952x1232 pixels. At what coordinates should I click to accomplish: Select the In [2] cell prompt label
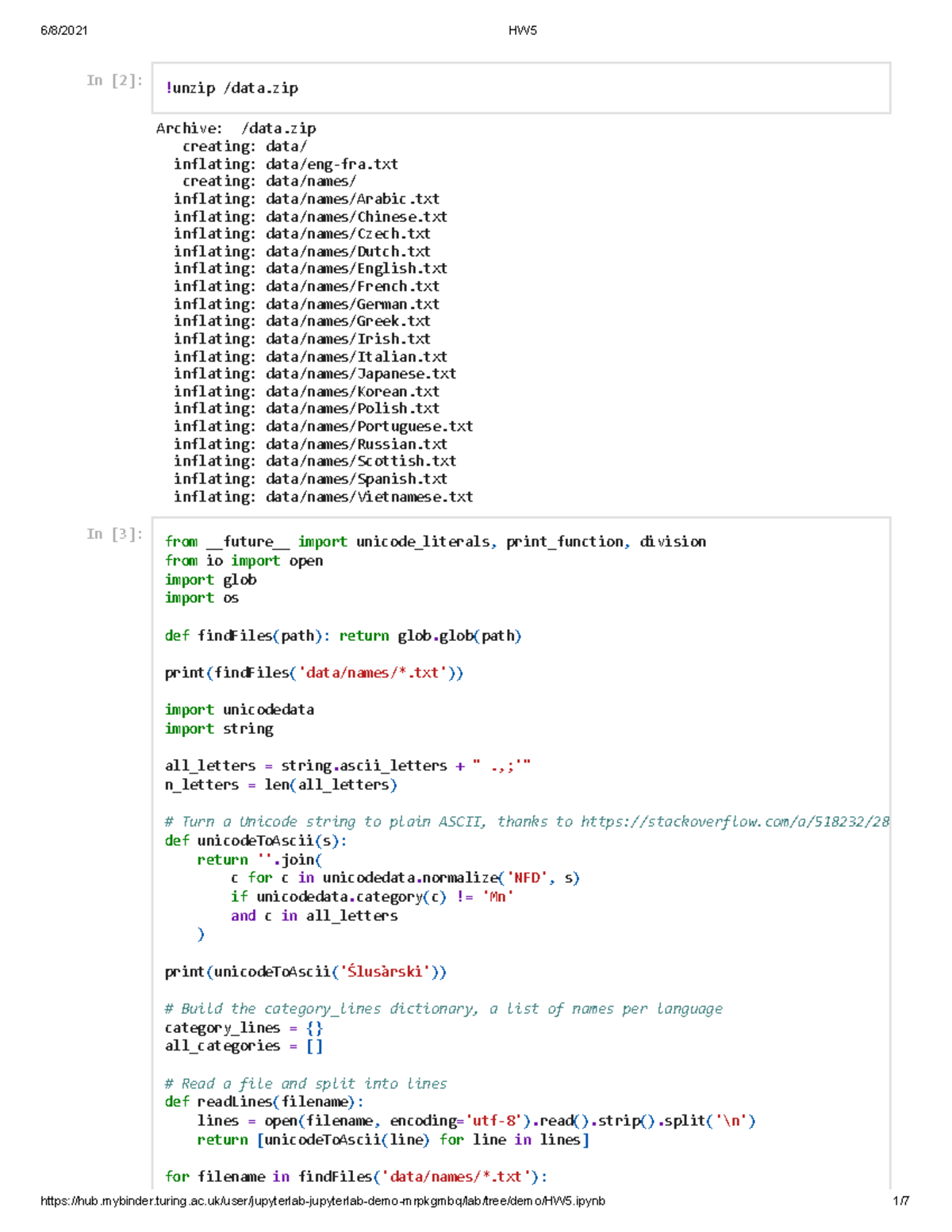[x=114, y=79]
